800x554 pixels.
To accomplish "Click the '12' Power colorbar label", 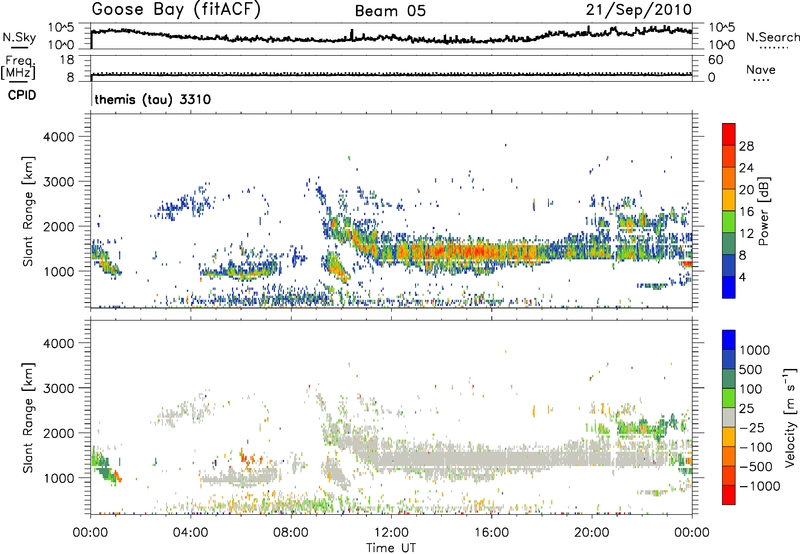I will click(746, 233).
